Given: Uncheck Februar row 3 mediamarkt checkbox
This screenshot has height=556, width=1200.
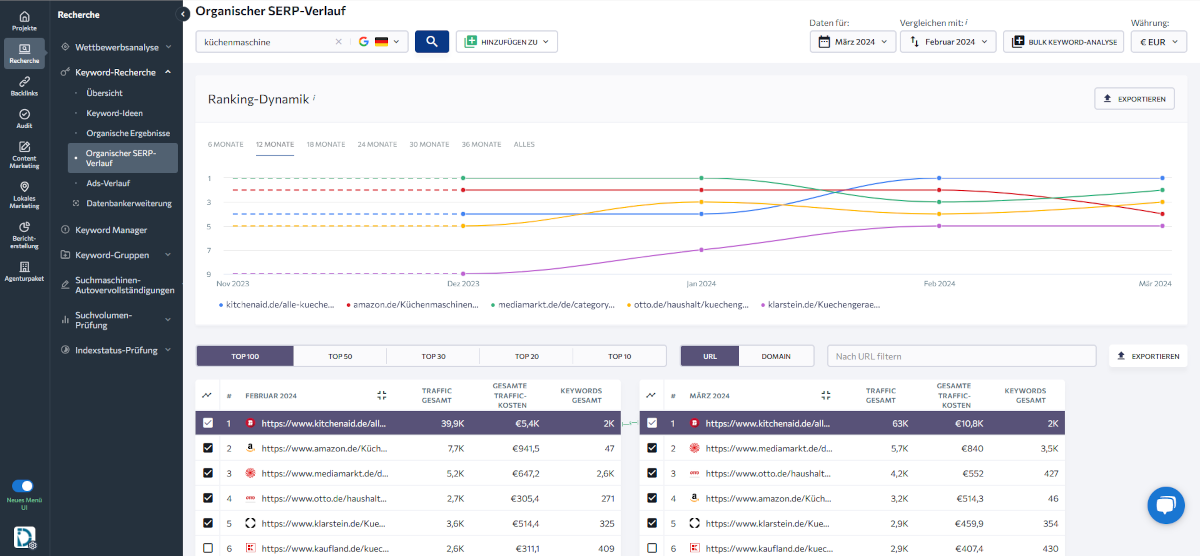Looking at the screenshot, I should 207,473.
